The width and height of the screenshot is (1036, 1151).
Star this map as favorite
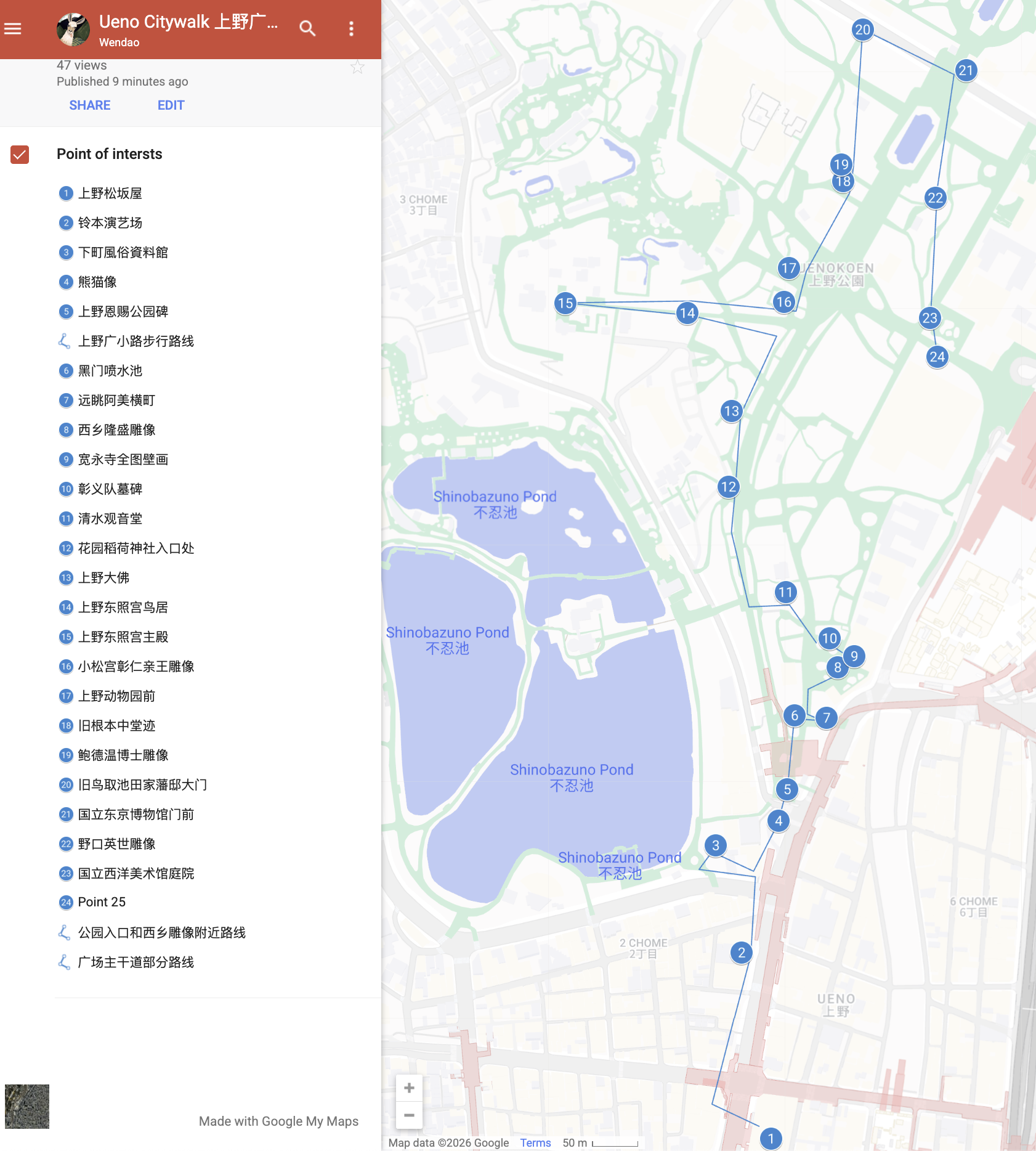(357, 67)
